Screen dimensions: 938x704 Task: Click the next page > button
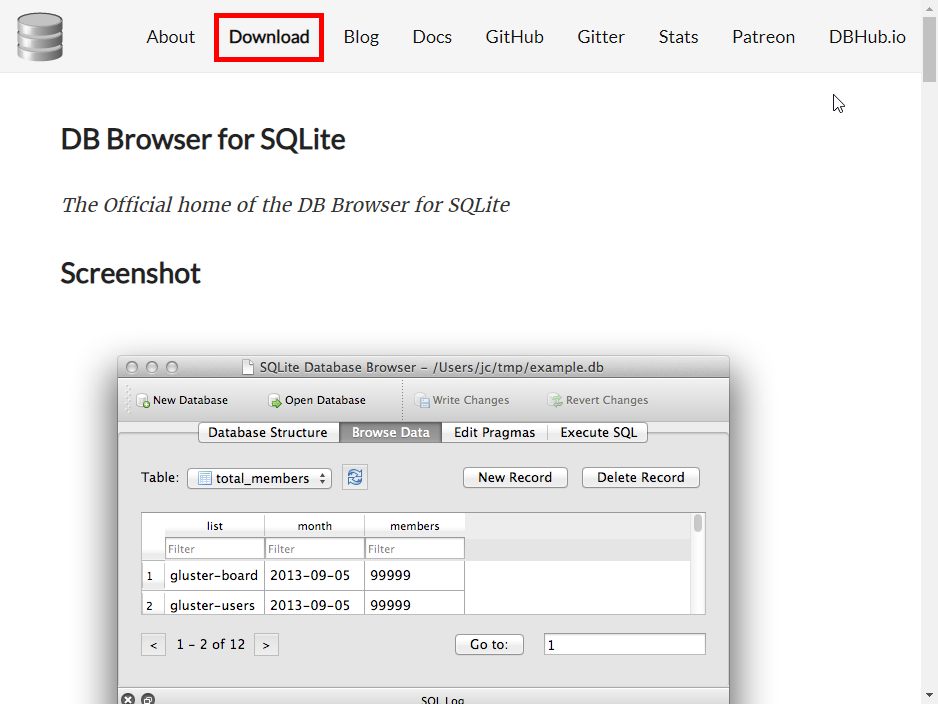tap(266, 645)
